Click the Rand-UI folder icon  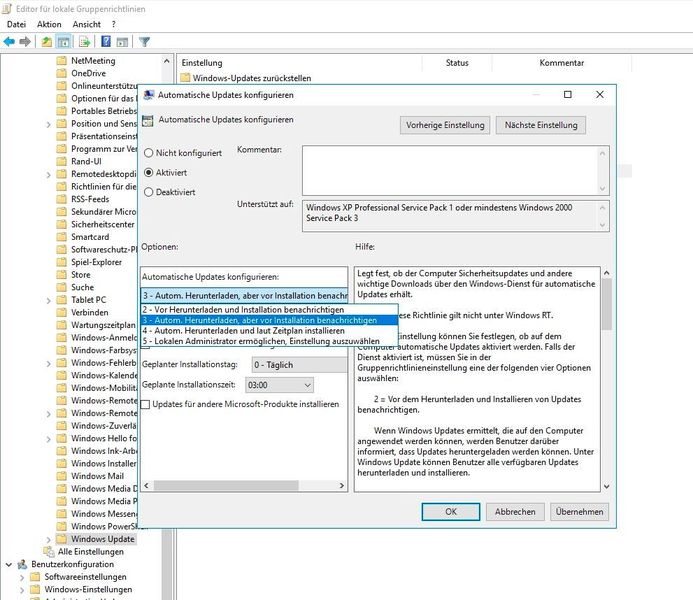tap(61, 161)
